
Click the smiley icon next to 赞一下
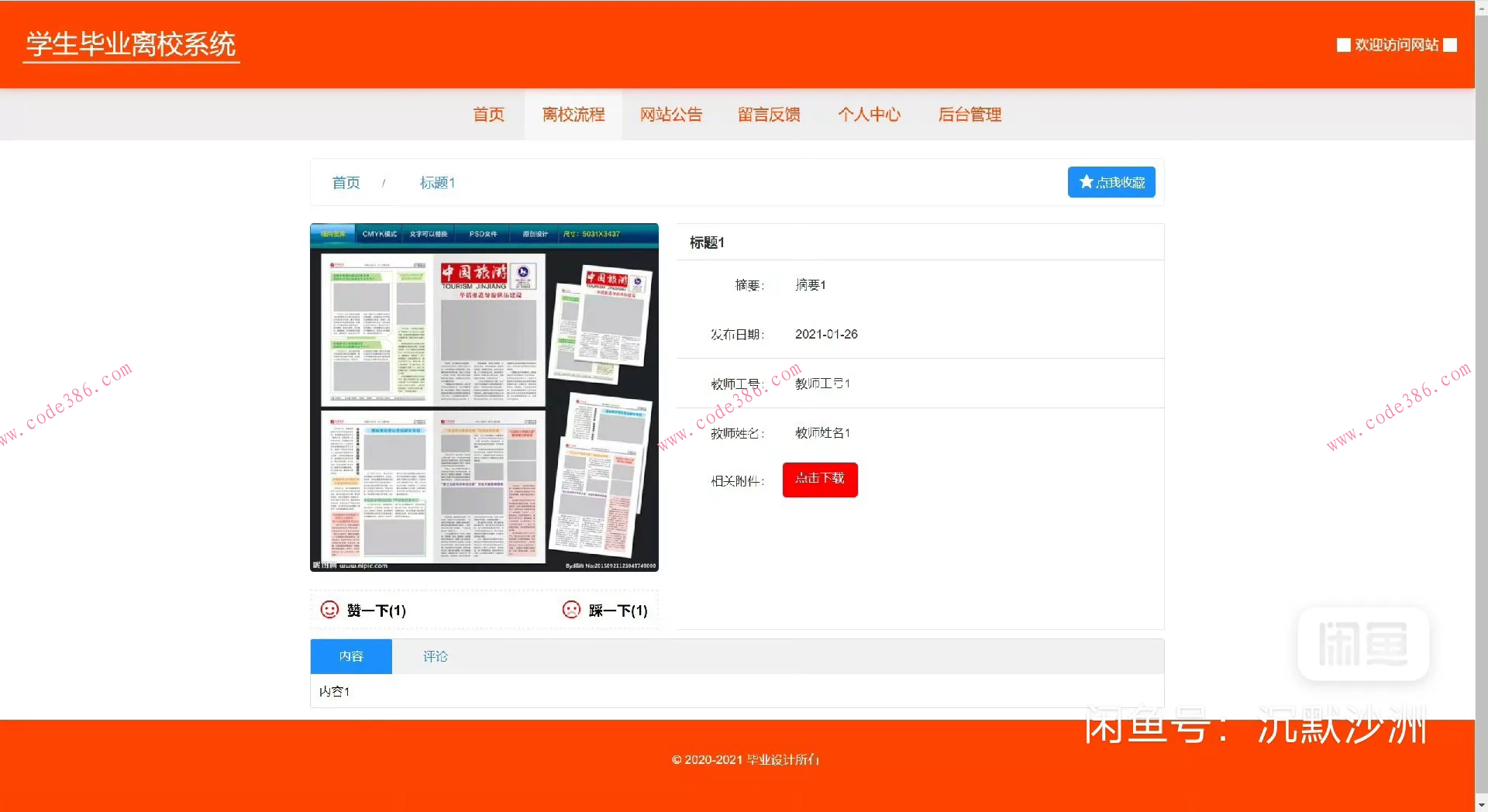(329, 610)
